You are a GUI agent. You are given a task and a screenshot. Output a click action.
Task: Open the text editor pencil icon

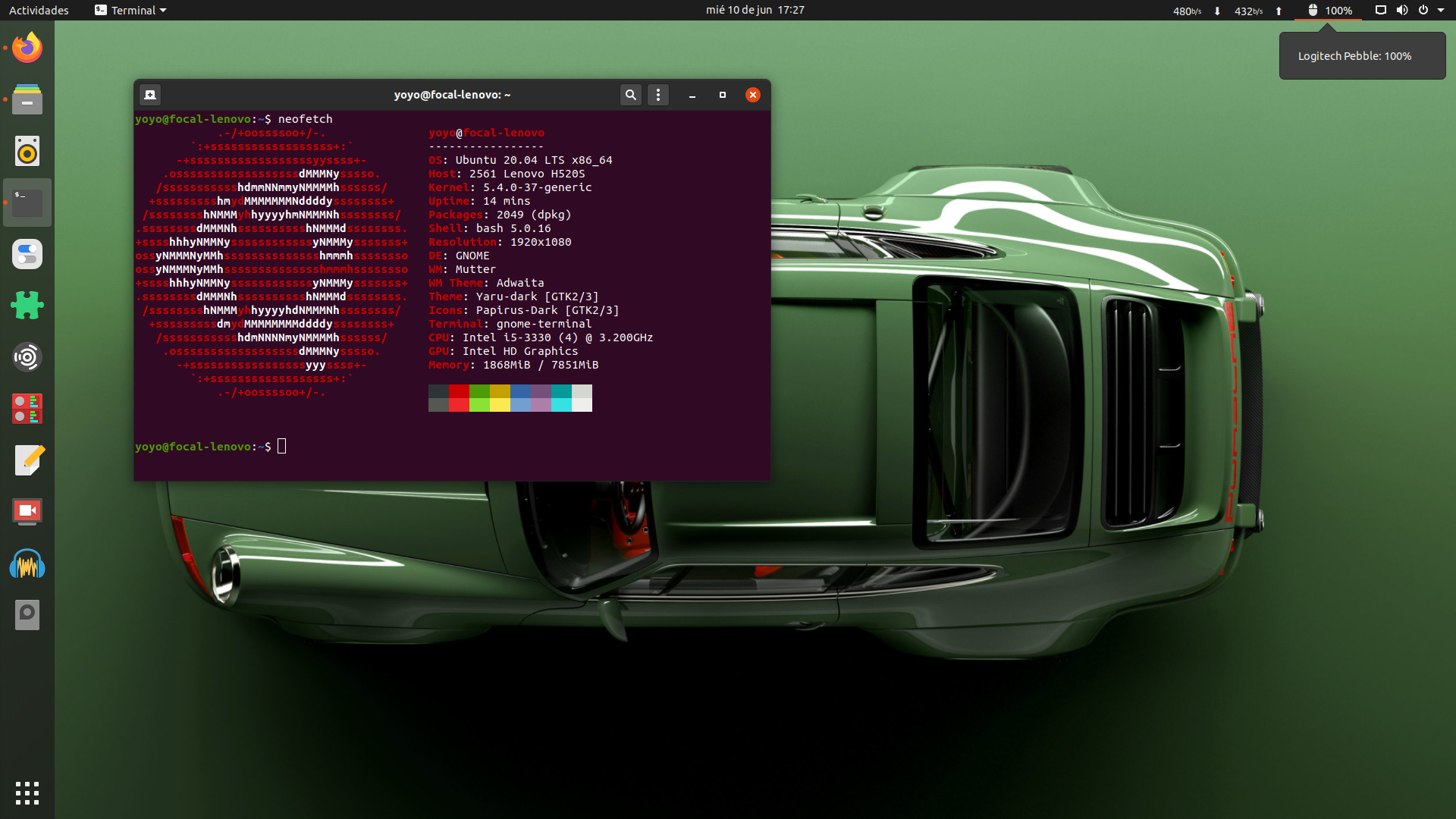pos(29,460)
